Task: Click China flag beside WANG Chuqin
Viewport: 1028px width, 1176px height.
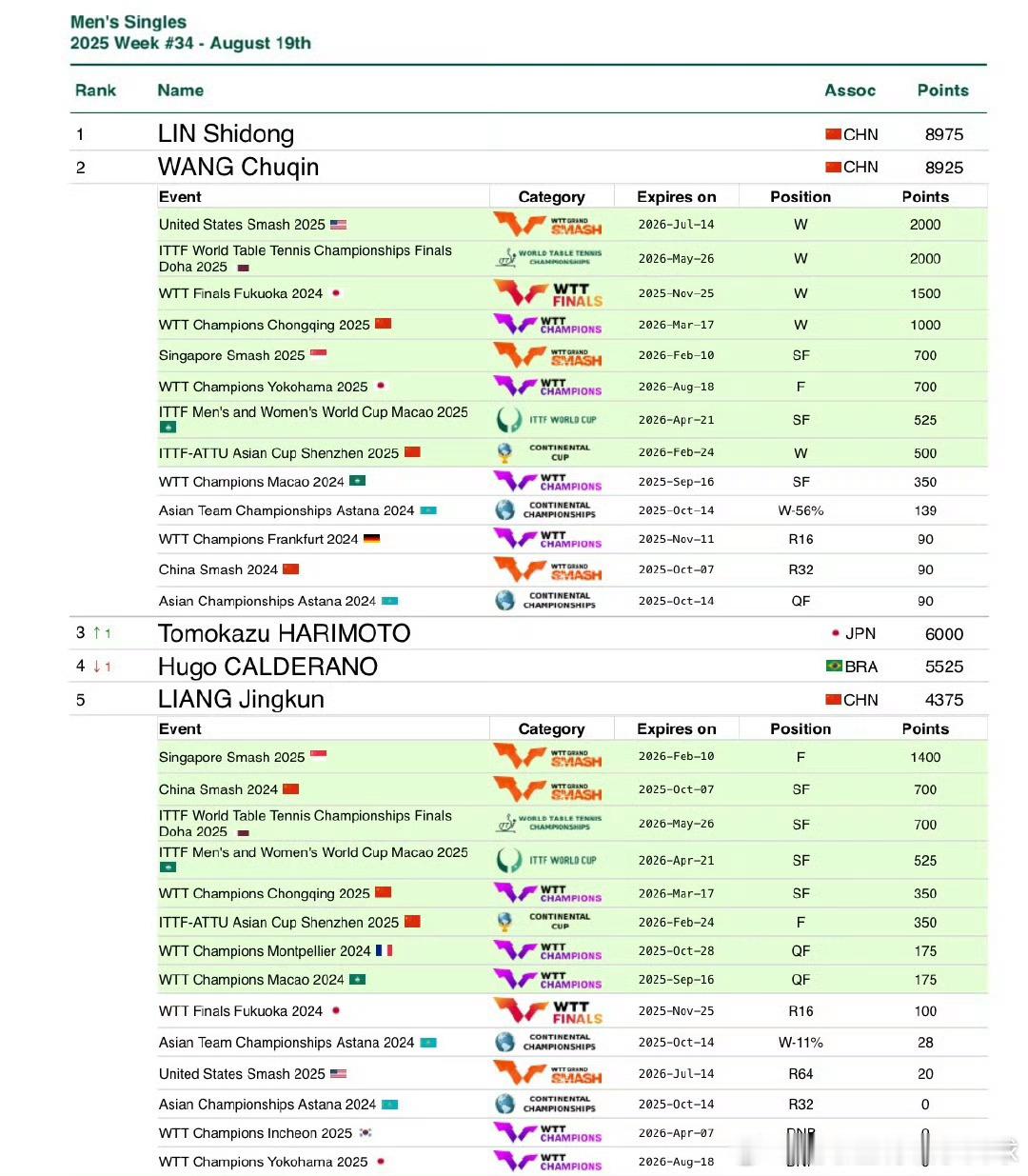Action: [833, 167]
